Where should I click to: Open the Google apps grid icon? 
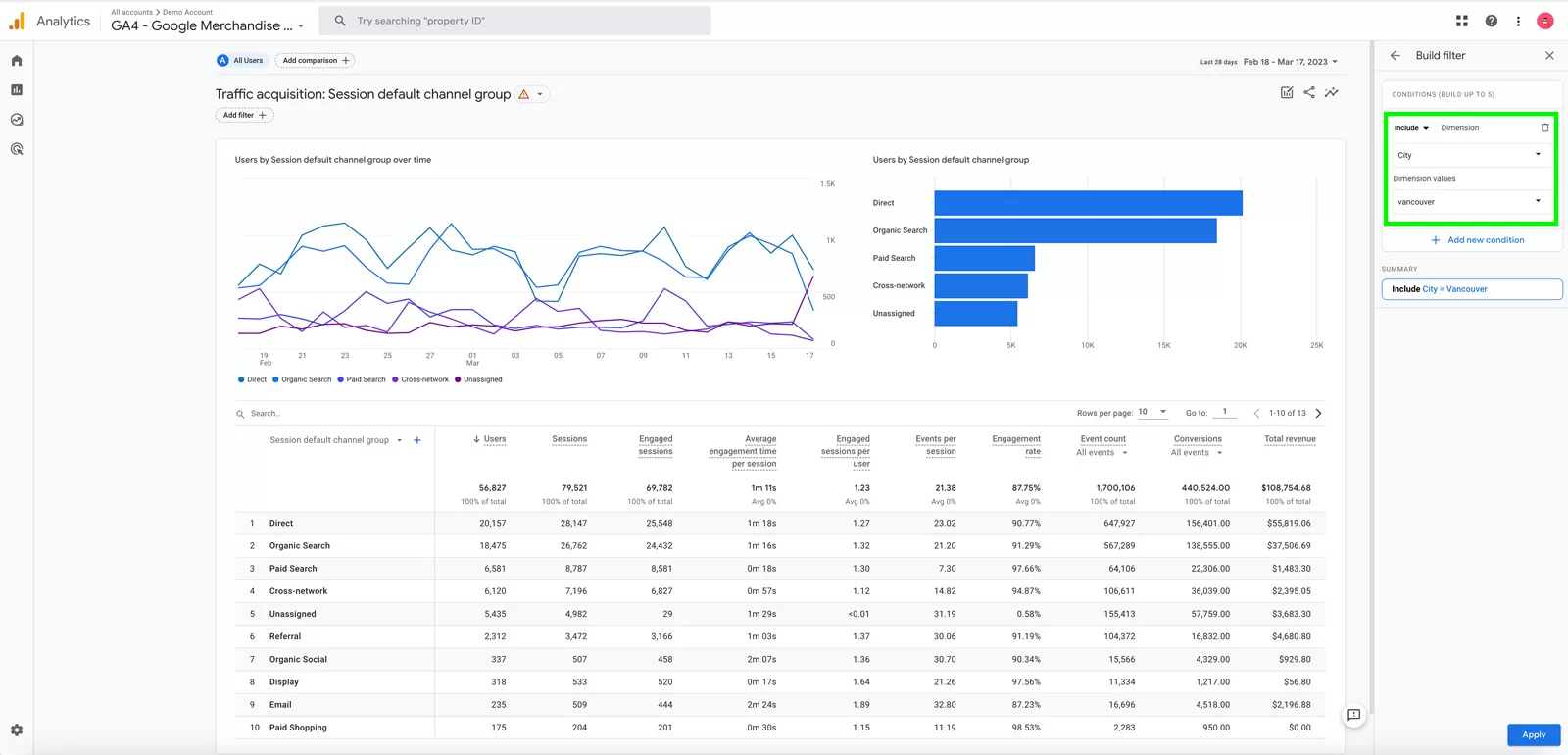[1462, 21]
